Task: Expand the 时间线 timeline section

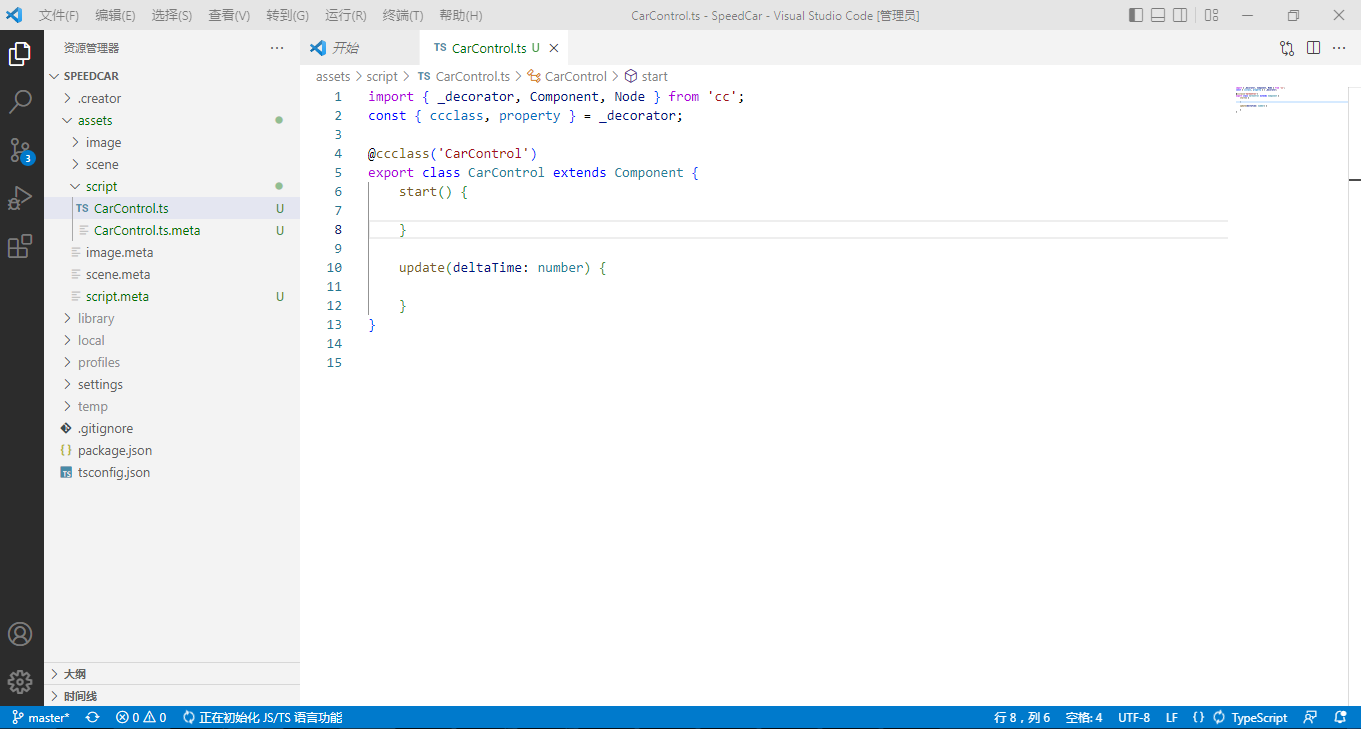Action: (x=172, y=696)
